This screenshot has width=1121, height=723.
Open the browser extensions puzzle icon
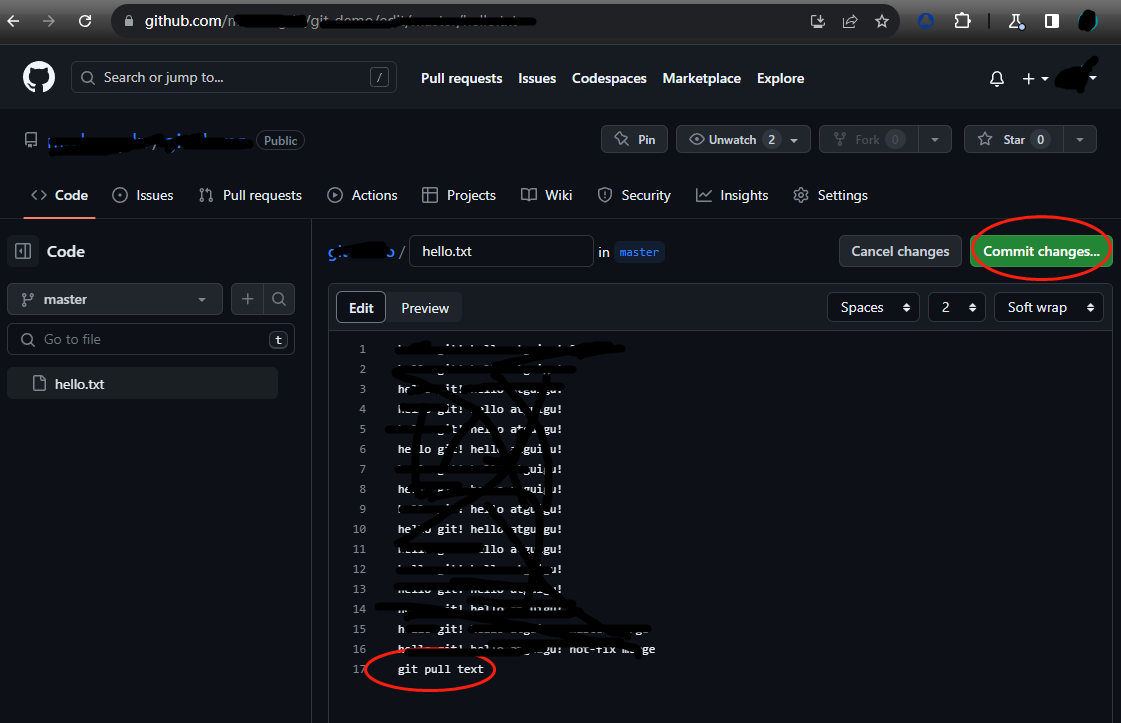click(962, 21)
